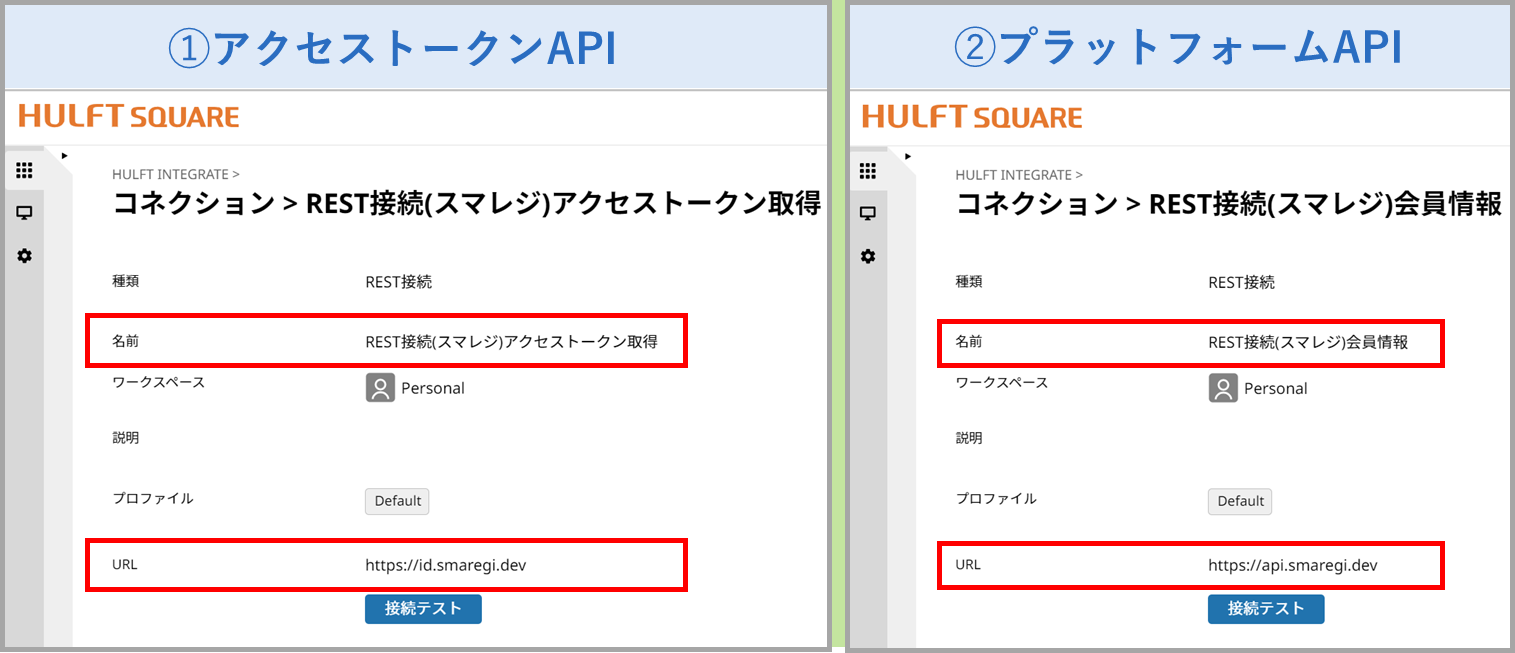Select name value REST接続(スマレジ)アクセストークン取得
The height and width of the screenshot is (653, 1515).
tap(511, 342)
